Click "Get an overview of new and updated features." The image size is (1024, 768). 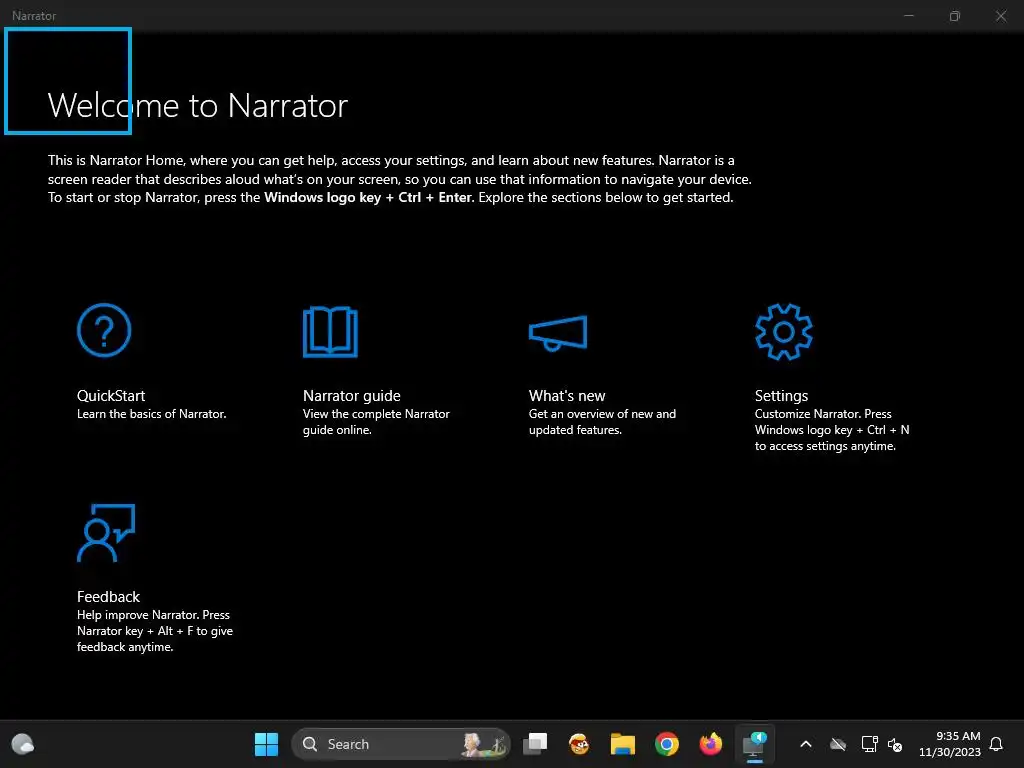point(602,422)
